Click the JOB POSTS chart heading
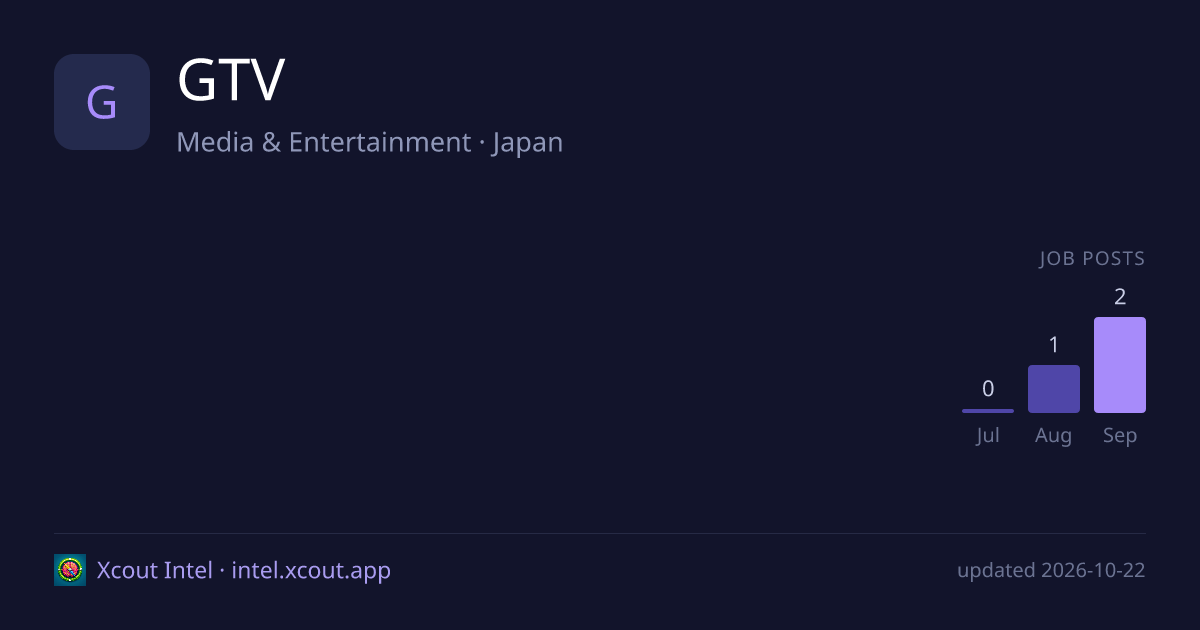Screen dimensions: 1200x630 [1092, 259]
